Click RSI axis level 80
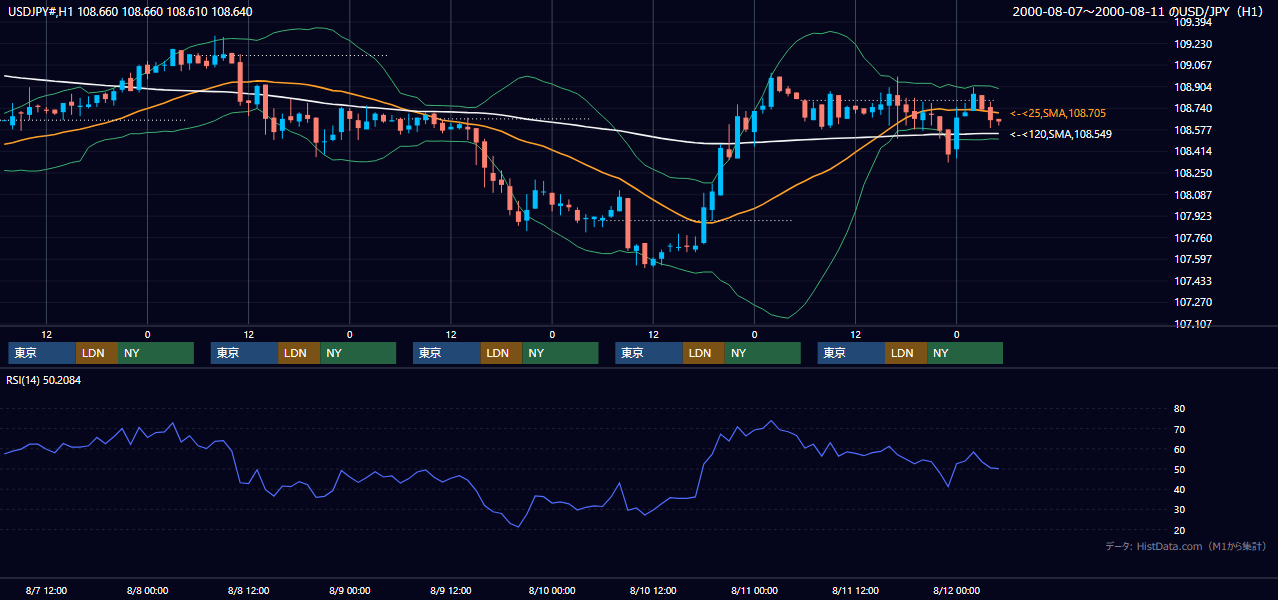The image size is (1278, 600). click(x=1179, y=409)
